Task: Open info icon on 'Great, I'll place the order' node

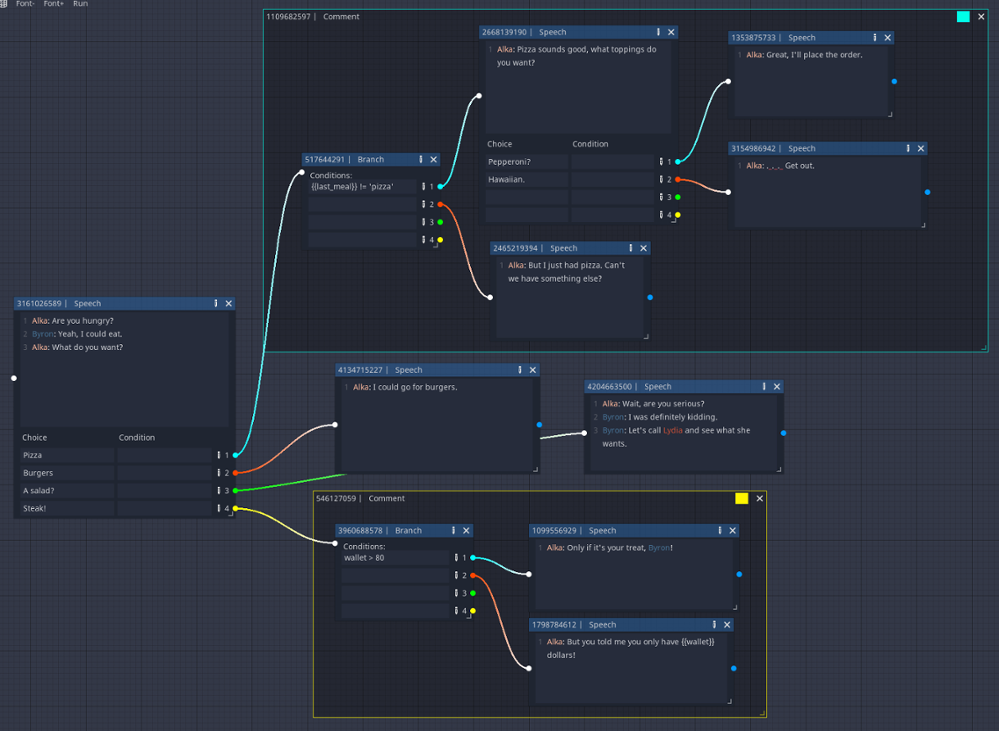Action: click(875, 38)
